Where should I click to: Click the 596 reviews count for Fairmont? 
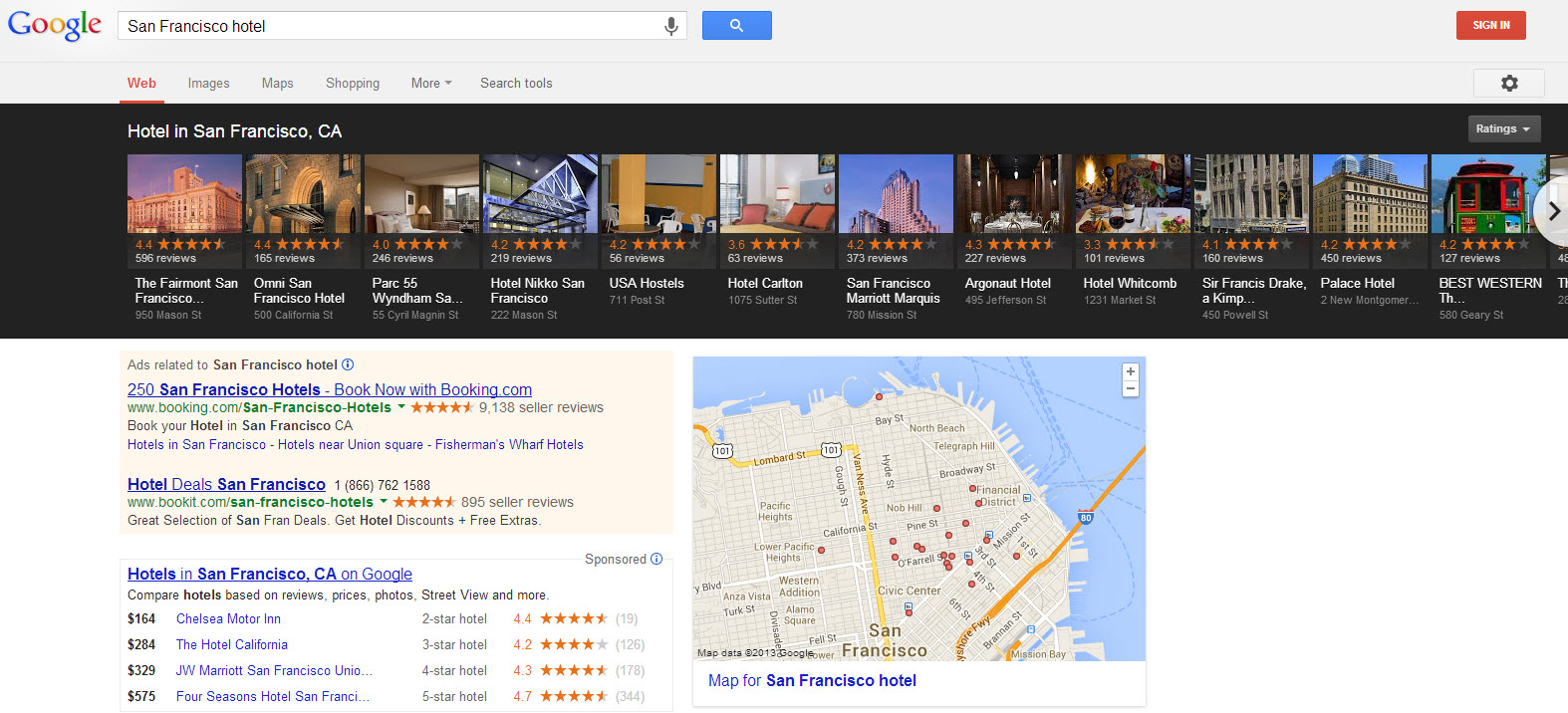165,258
